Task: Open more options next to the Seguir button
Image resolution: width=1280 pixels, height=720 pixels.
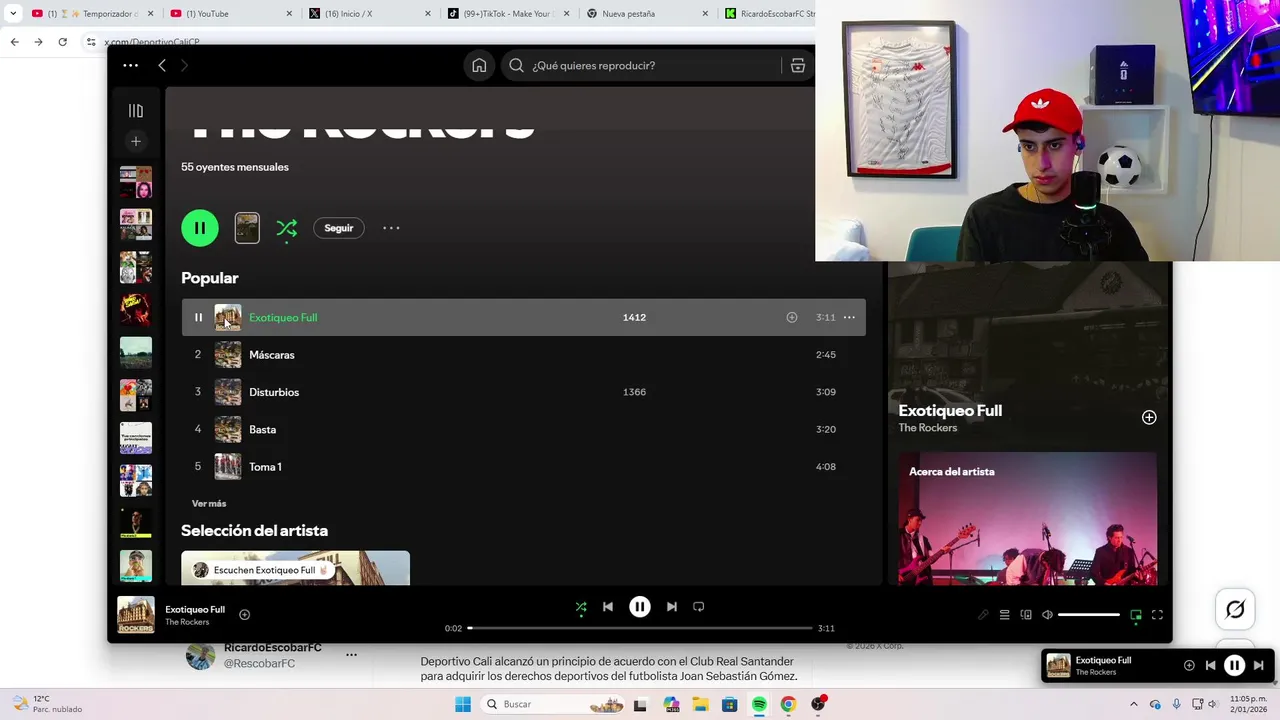Action: pyautogui.click(x=391, y=228)
